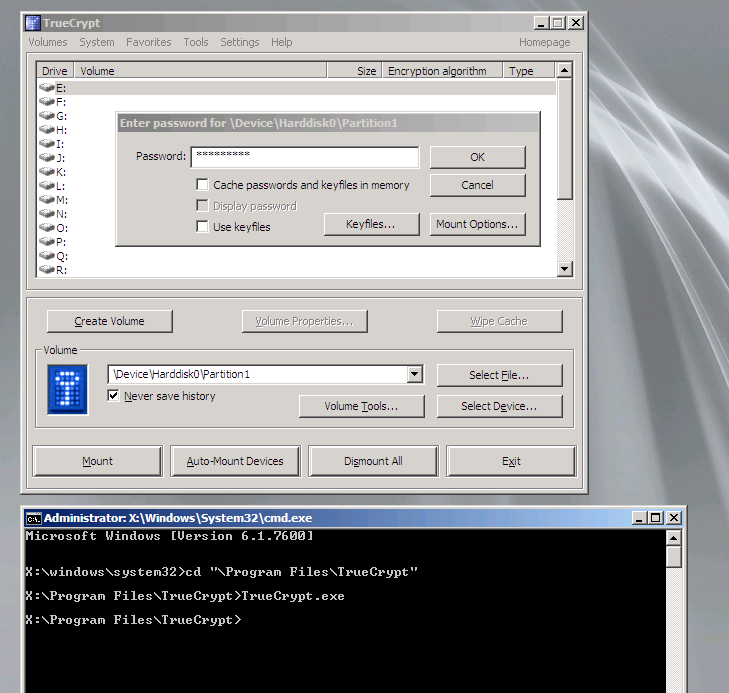This screenshot has width=729, height=693.
Task: Select drive O: icon in the list
Action: click(47, 228)
